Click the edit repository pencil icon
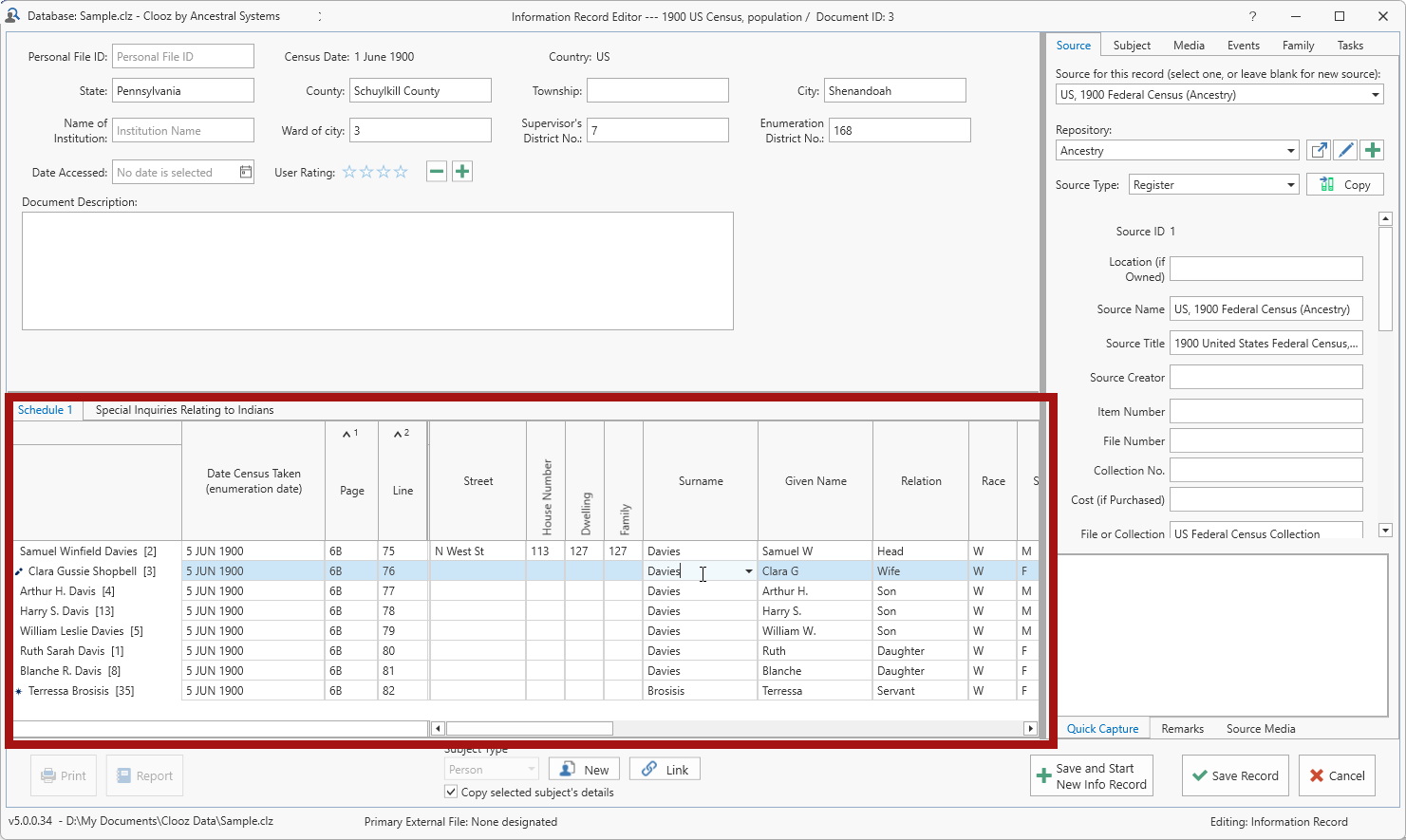Screen dimensions: 1406x840 click(x=1345, y=150)
